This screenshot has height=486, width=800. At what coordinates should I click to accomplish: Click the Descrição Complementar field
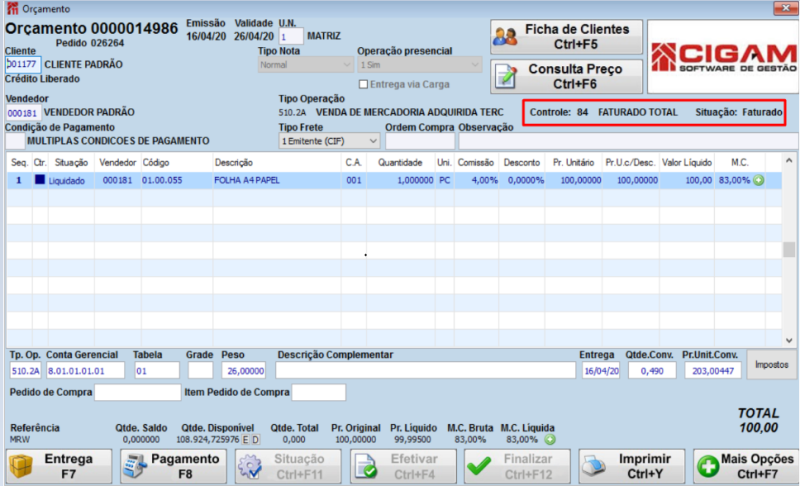click(x=426, y=371)
